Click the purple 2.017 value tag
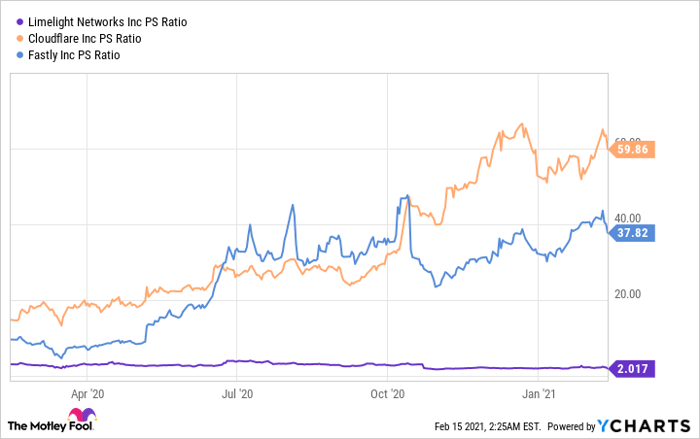The width and height of the screenshot is (700, 439). (x=630, y=368)
